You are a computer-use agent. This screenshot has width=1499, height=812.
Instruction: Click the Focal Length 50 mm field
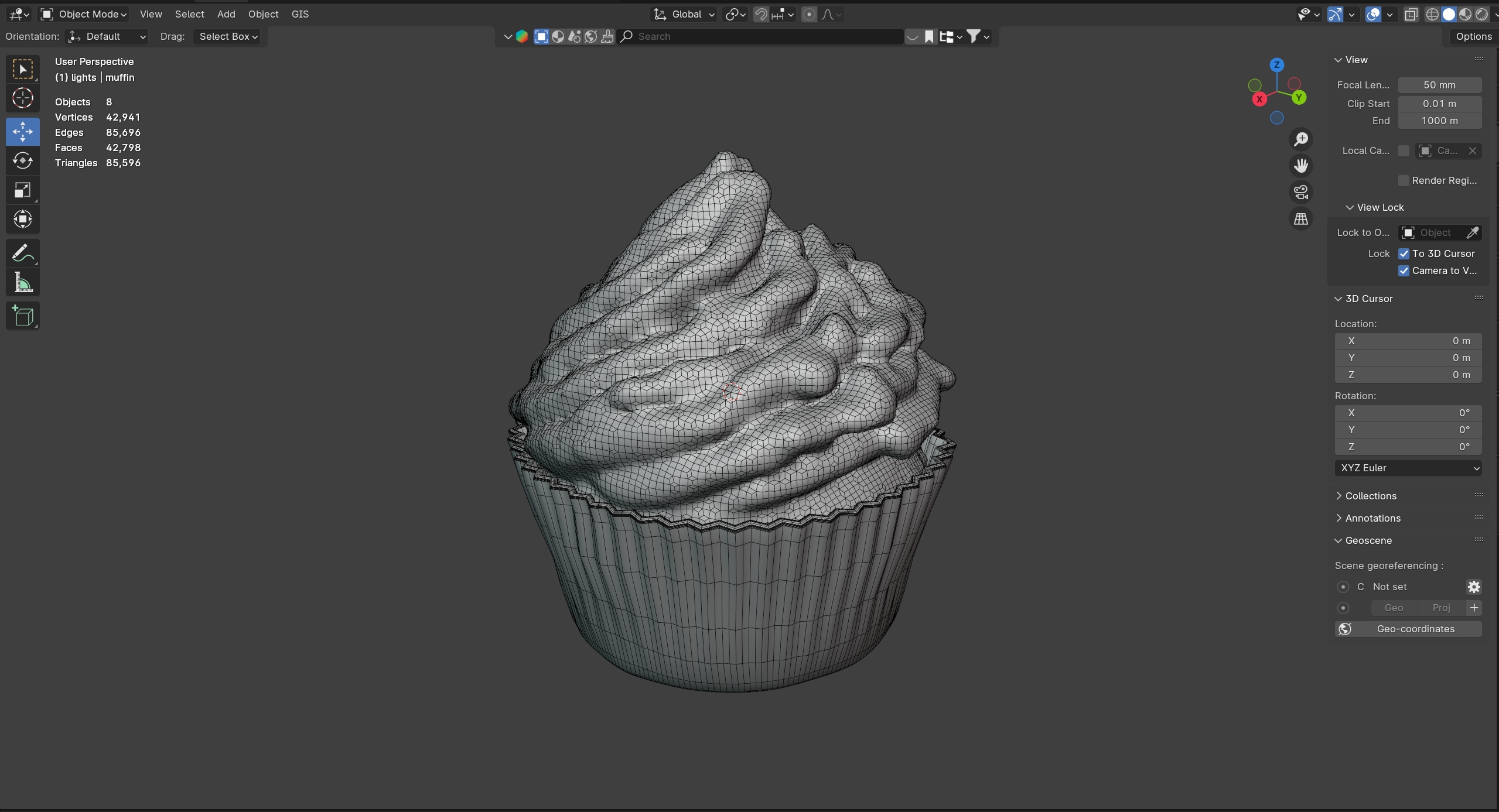point(1439,85)
